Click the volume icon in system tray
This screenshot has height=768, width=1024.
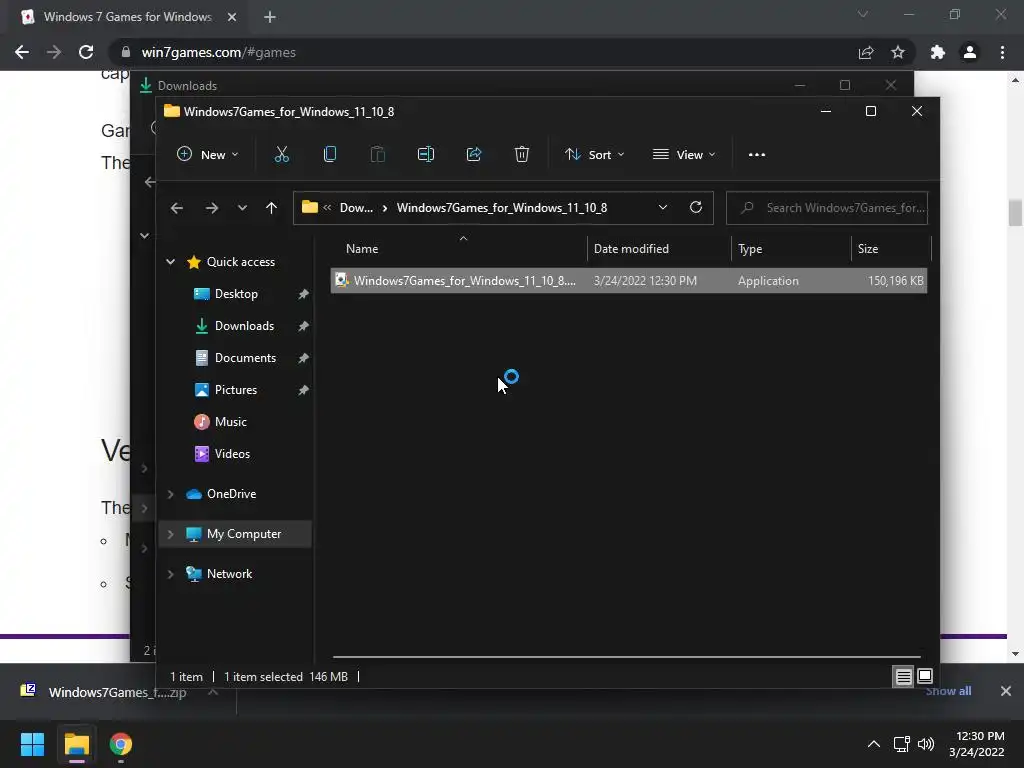[x=926, y=744]
